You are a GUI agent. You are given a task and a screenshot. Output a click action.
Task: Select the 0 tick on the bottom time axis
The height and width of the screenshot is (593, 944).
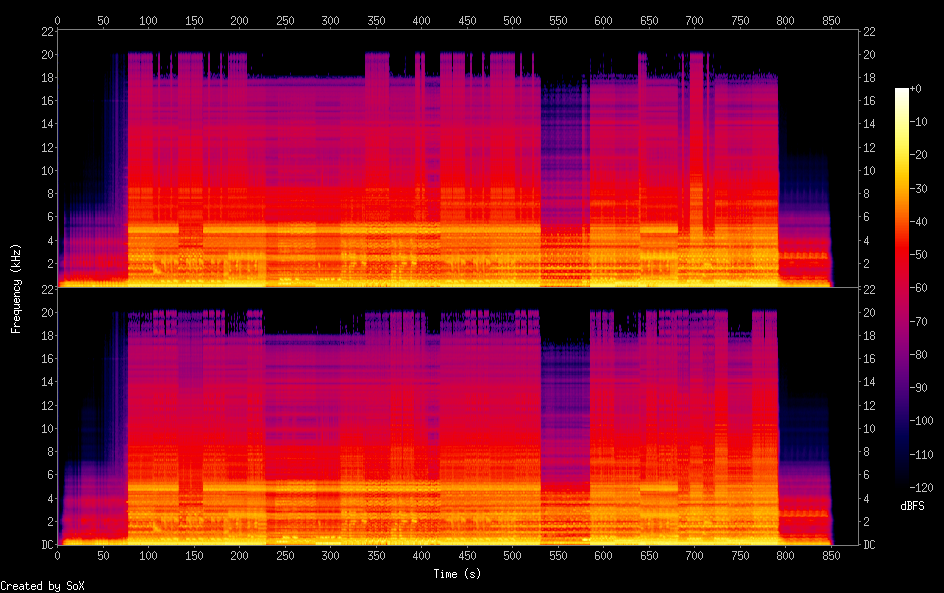pos(57,554)
